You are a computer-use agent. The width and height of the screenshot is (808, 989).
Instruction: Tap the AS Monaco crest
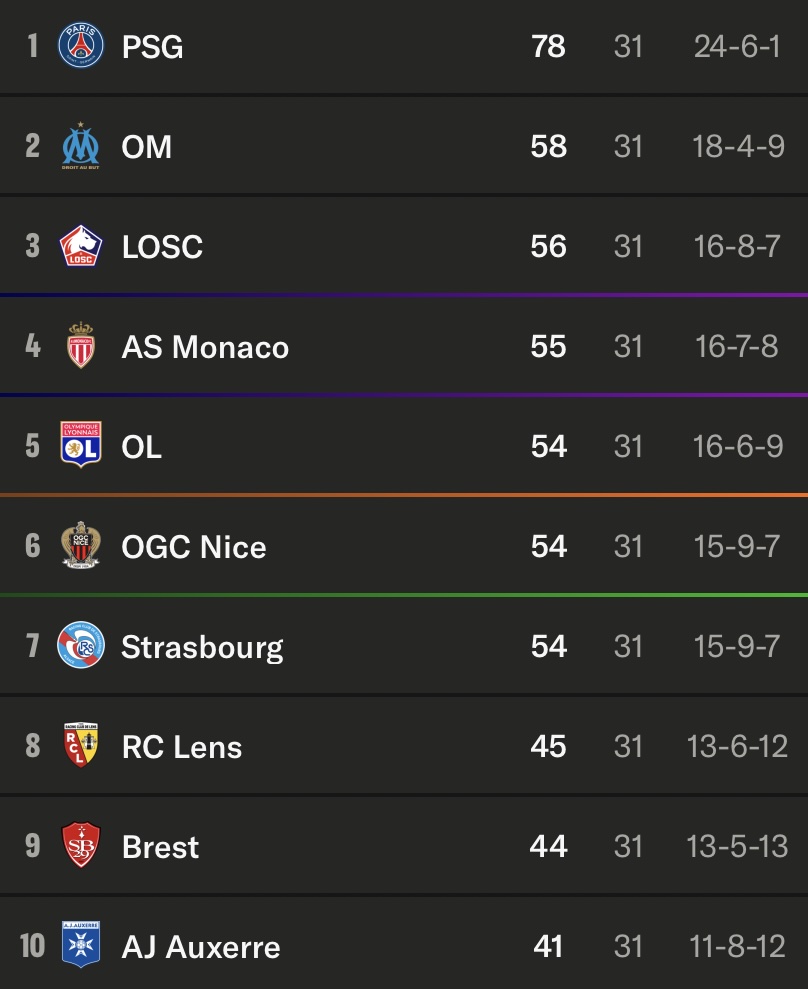coord(81,346)
